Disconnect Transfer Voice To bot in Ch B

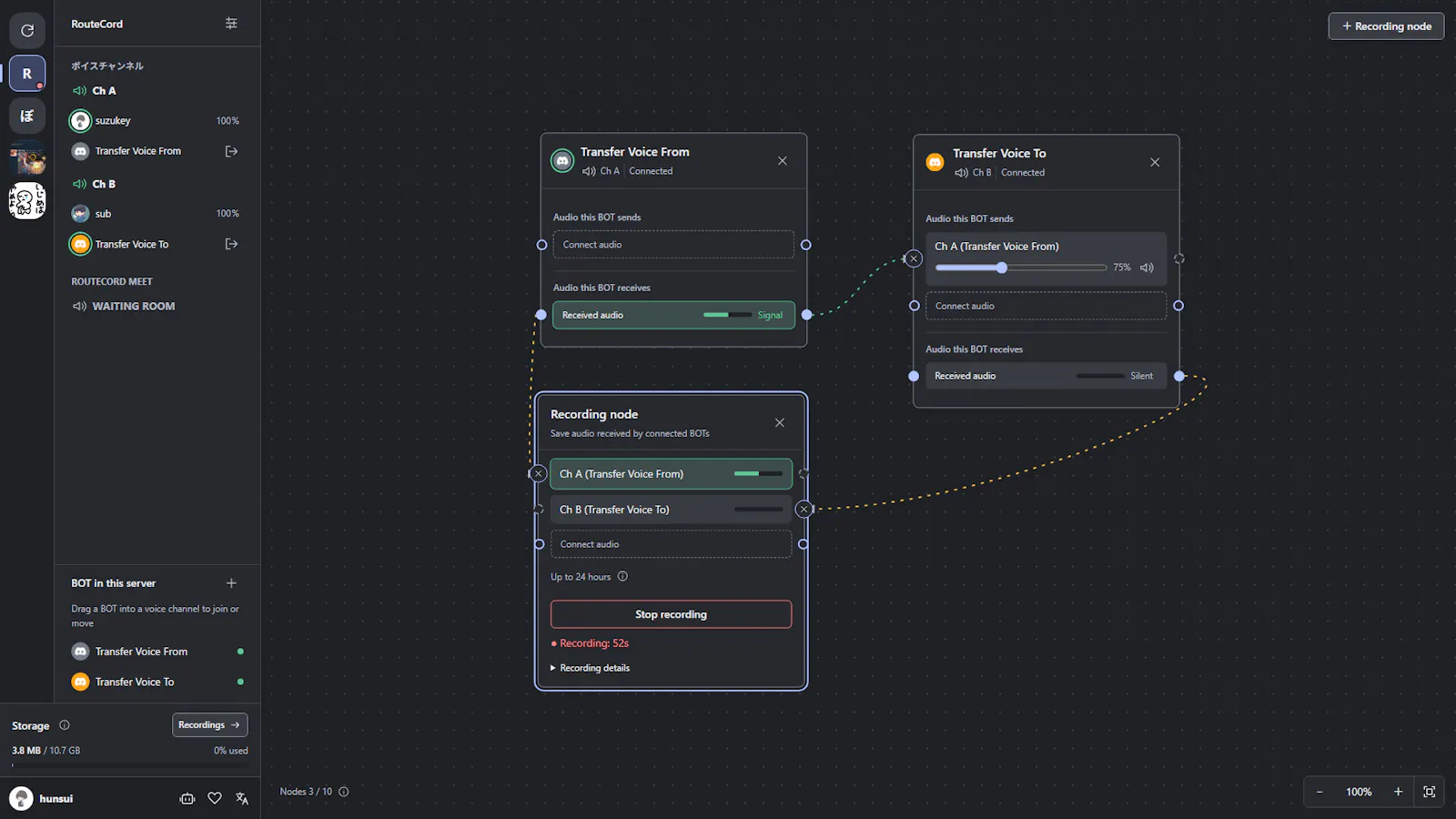point(231,244)
